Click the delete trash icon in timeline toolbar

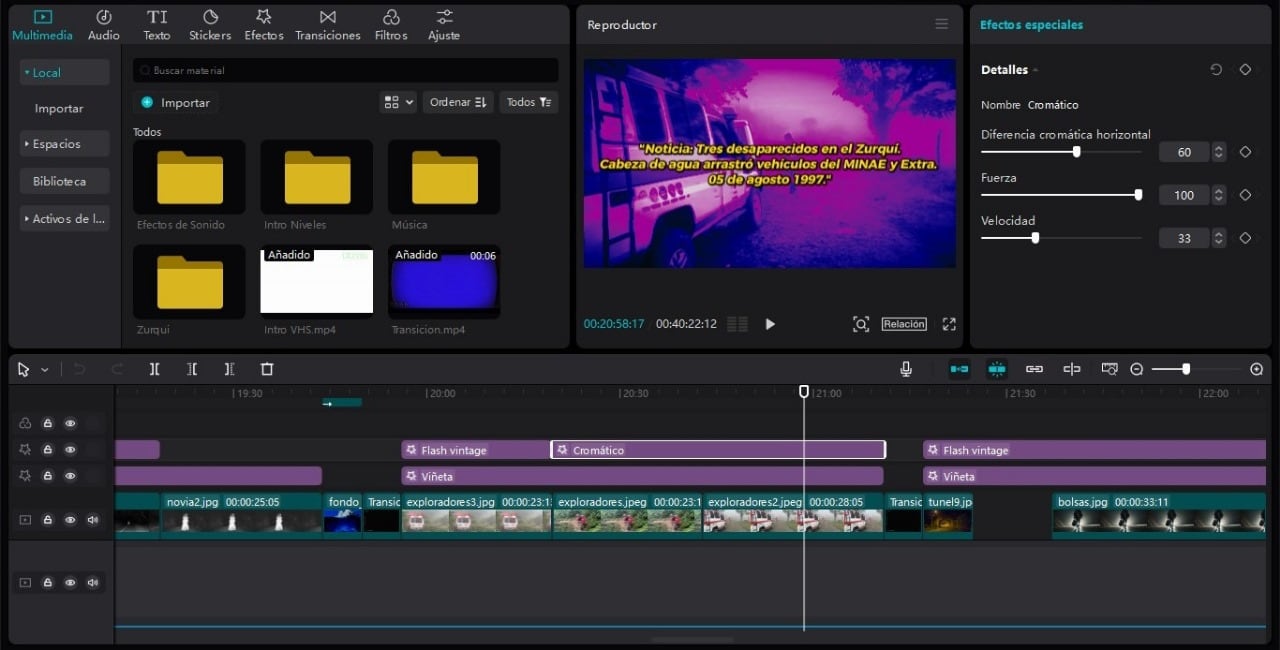point(267,369)
